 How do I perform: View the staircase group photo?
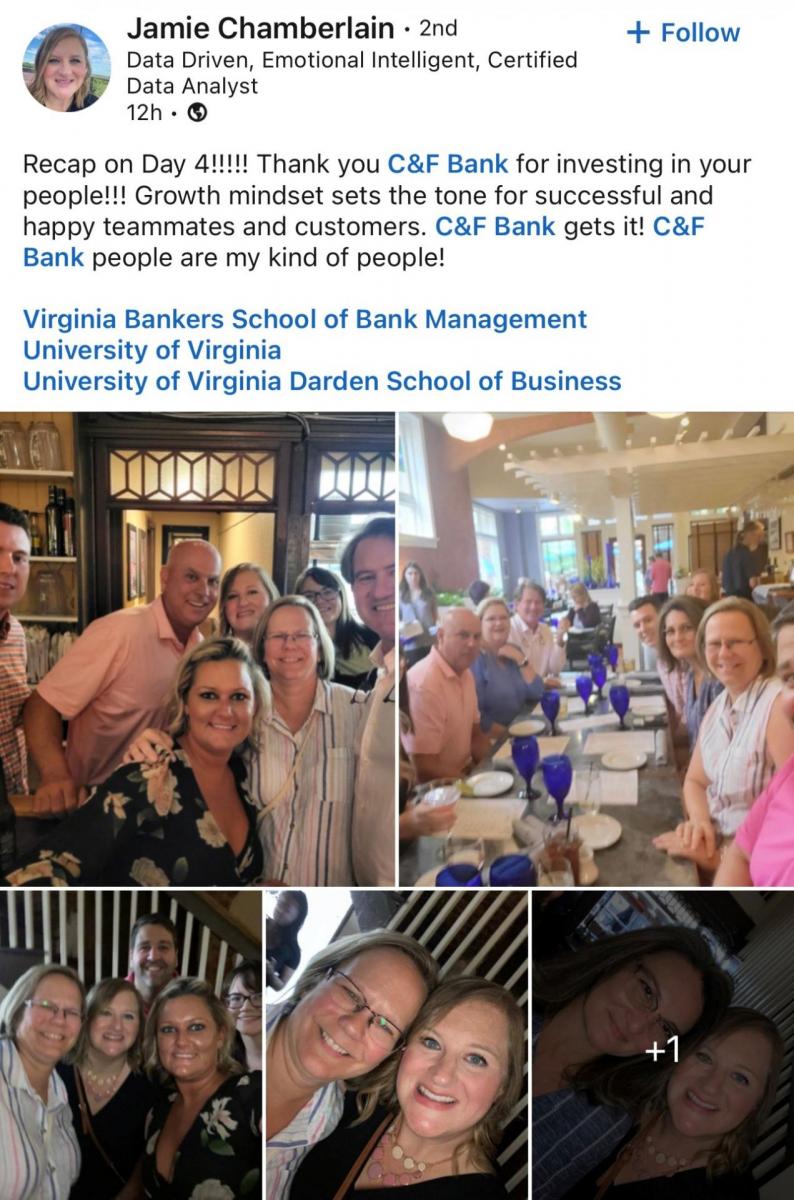click(130, 1045)
